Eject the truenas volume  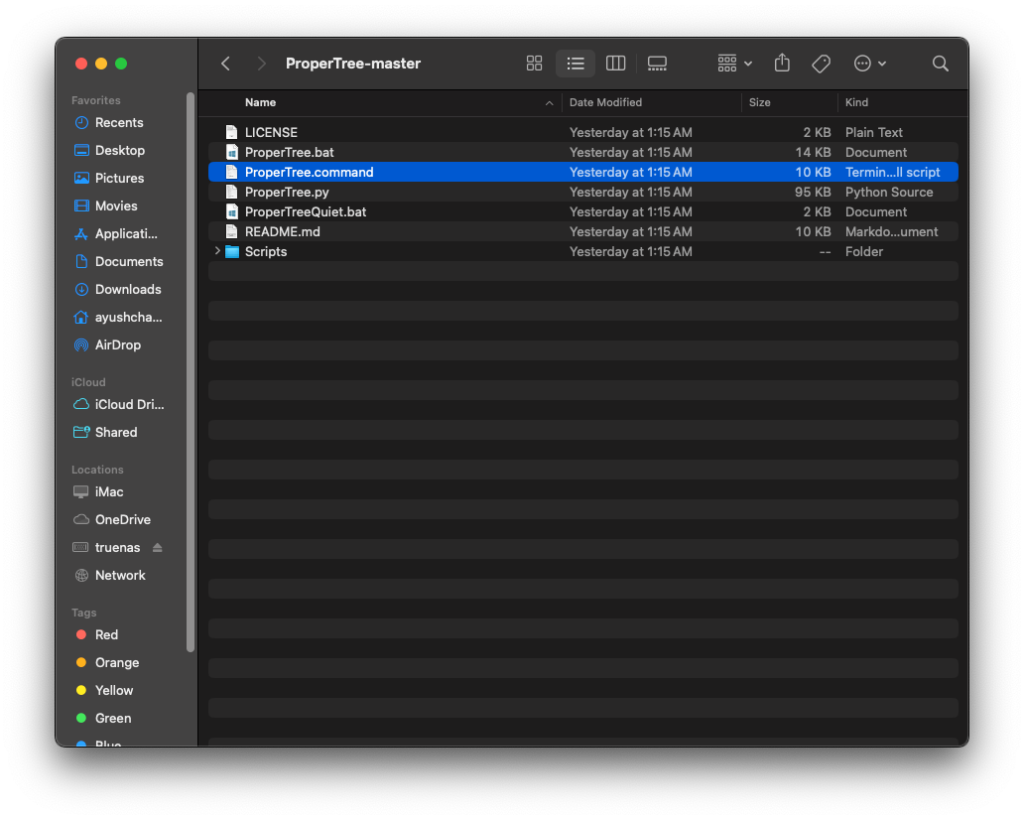tap(157, 548)
